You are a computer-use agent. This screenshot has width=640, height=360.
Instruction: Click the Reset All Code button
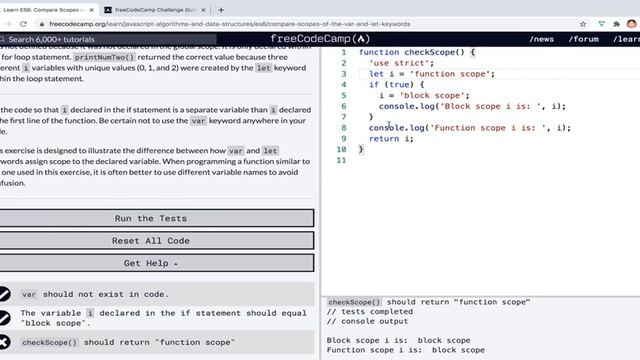[157, 240]
